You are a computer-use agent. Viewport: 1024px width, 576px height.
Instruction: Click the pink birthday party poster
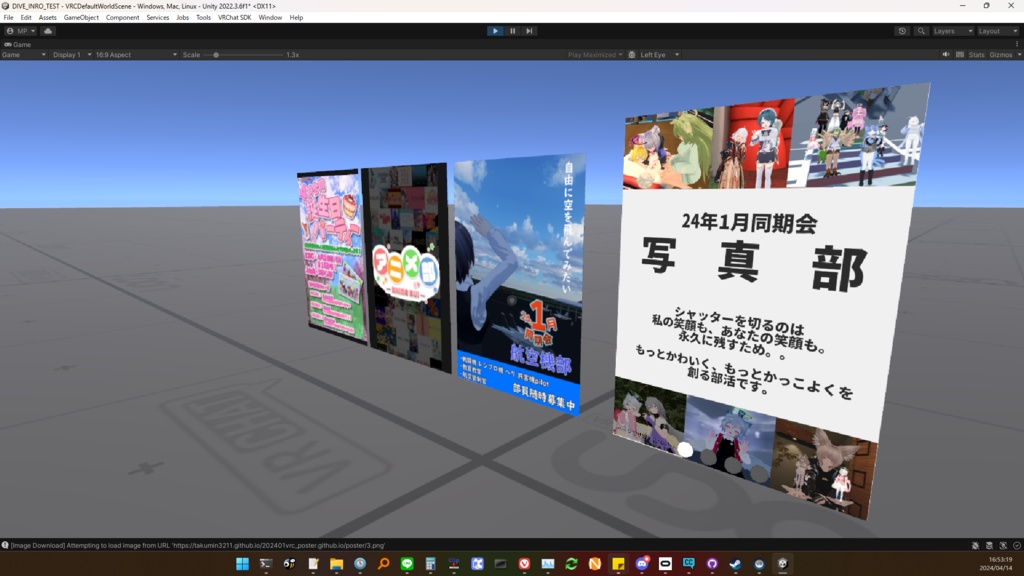(332, 256)
